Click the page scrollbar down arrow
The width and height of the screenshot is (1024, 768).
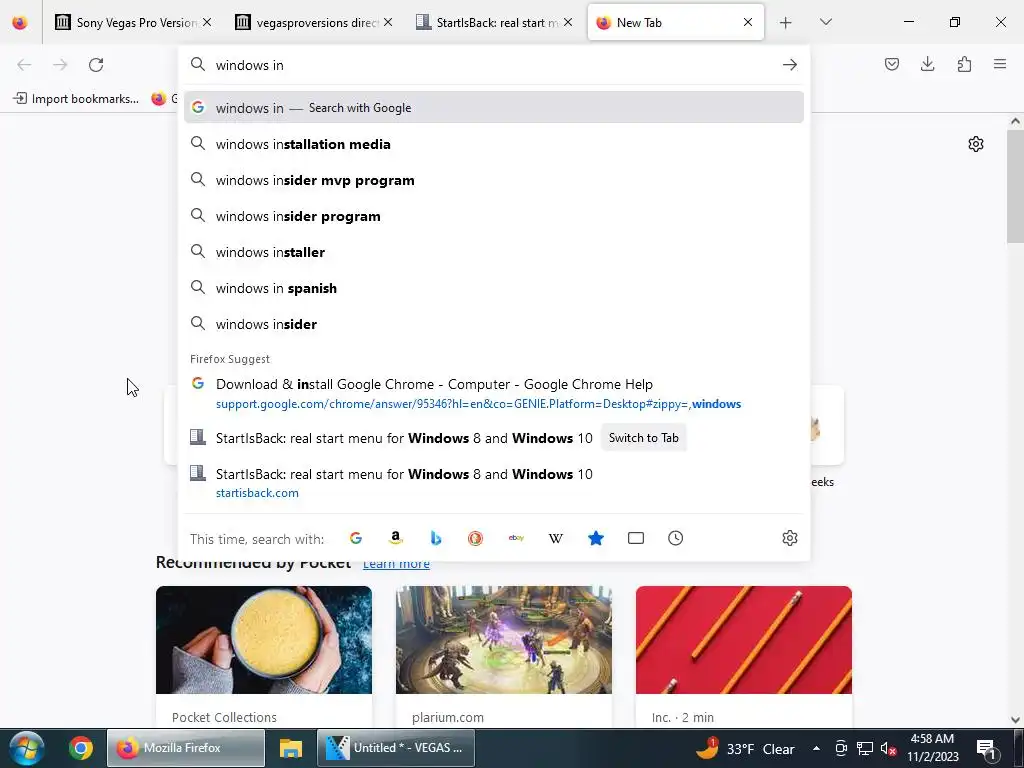click(x=1015, y=719)
